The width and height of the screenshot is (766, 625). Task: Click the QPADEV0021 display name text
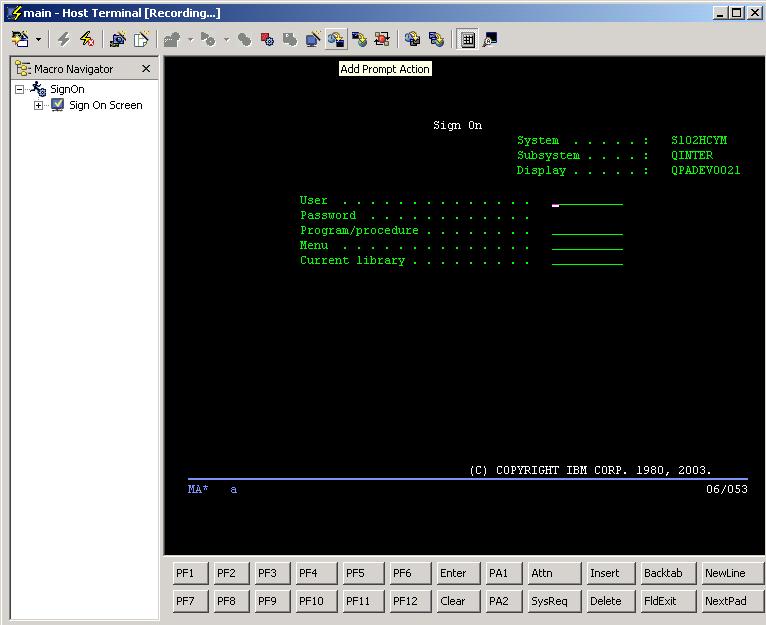[x=705, y=170]
